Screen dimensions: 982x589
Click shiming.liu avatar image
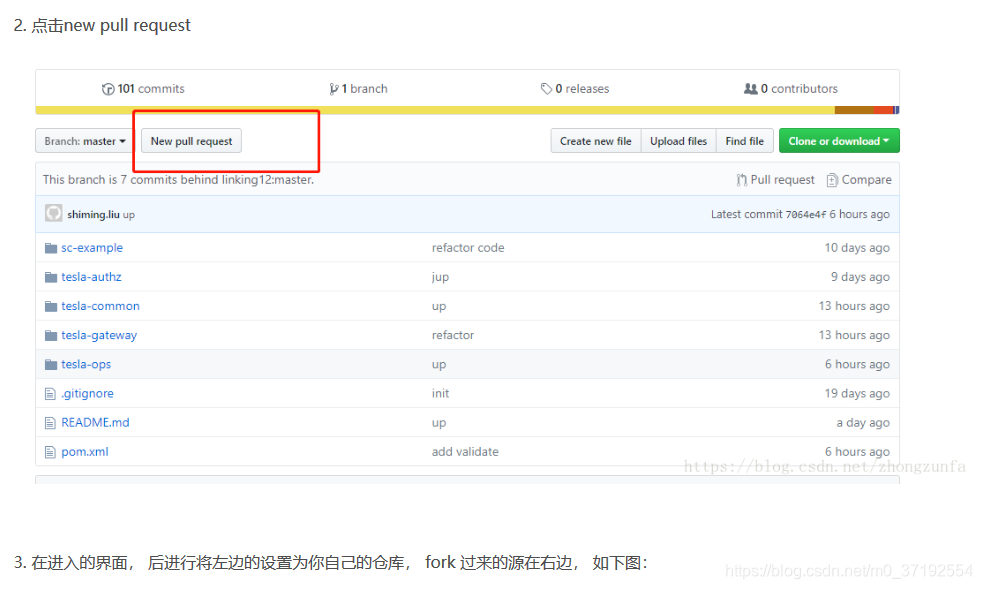coord(54,213)
